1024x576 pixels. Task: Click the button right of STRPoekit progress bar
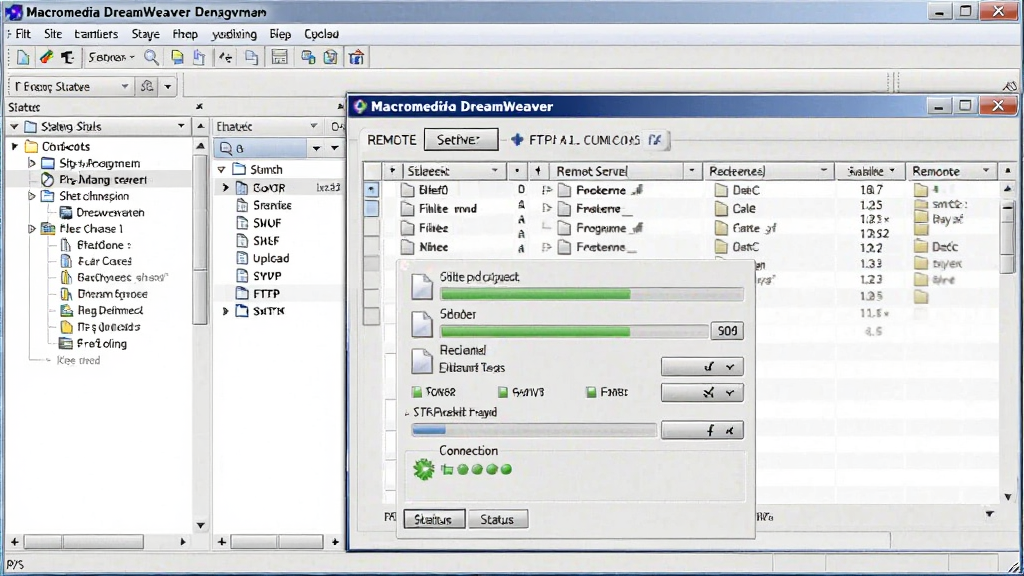702,430
